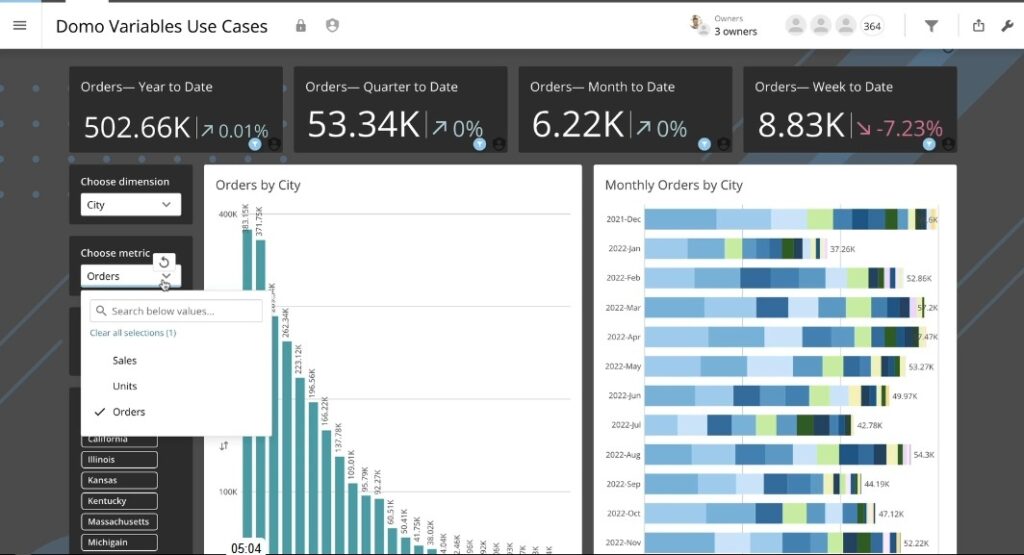The height and width of the screenshot is (555, 1024).
Task: Select the Kentucky filter button
Action: tap(119, 501)
